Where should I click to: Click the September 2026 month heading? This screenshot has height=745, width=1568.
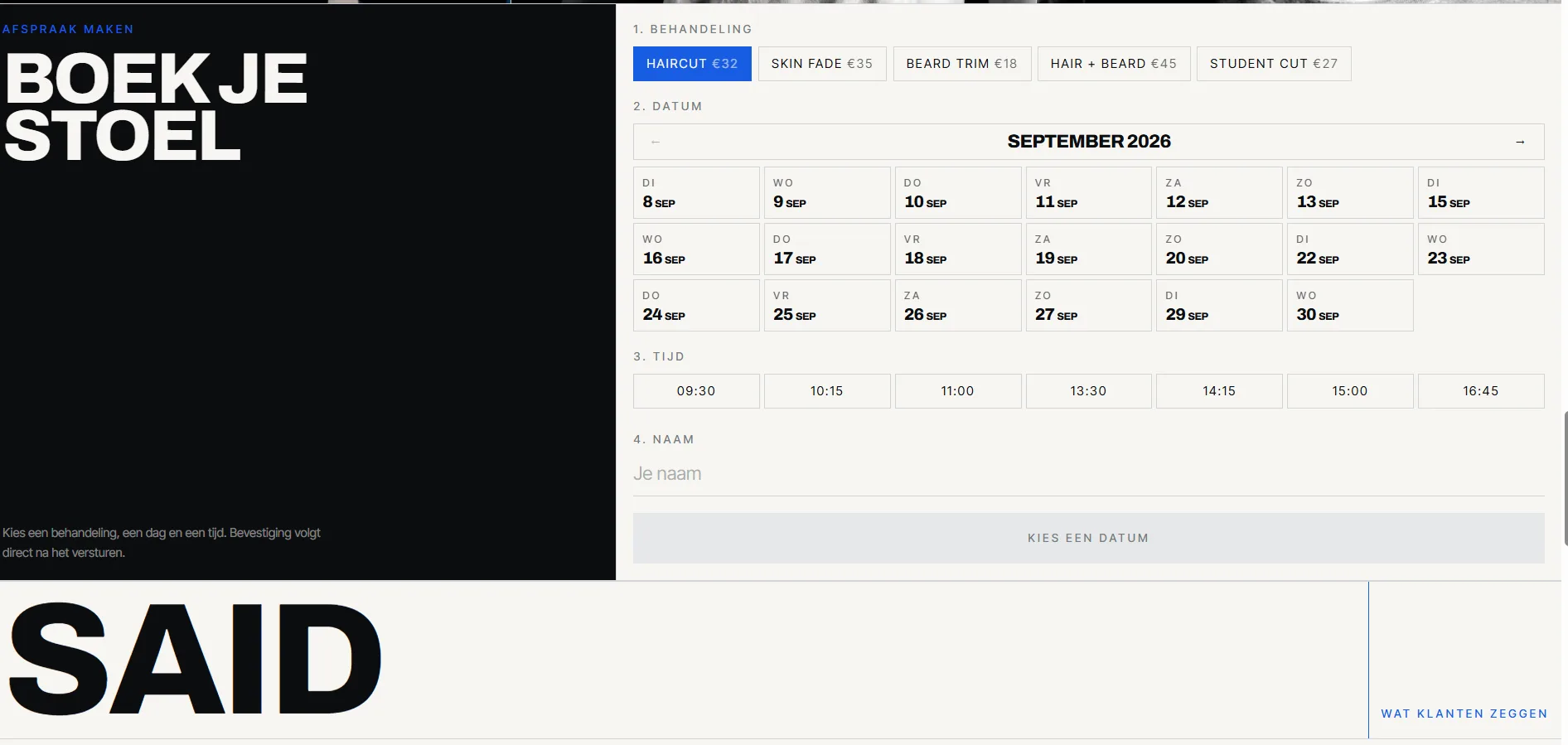point(1089,142)
